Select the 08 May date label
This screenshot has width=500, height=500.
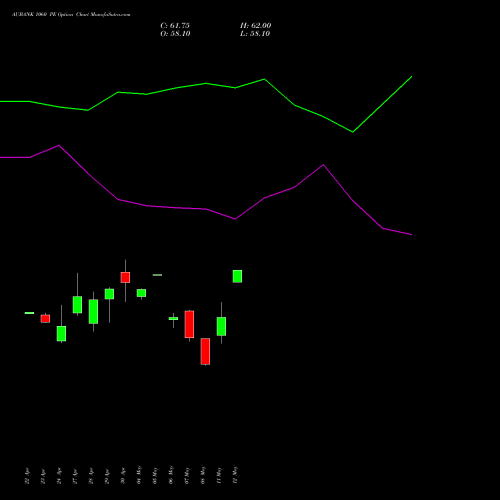coord(203,475)
